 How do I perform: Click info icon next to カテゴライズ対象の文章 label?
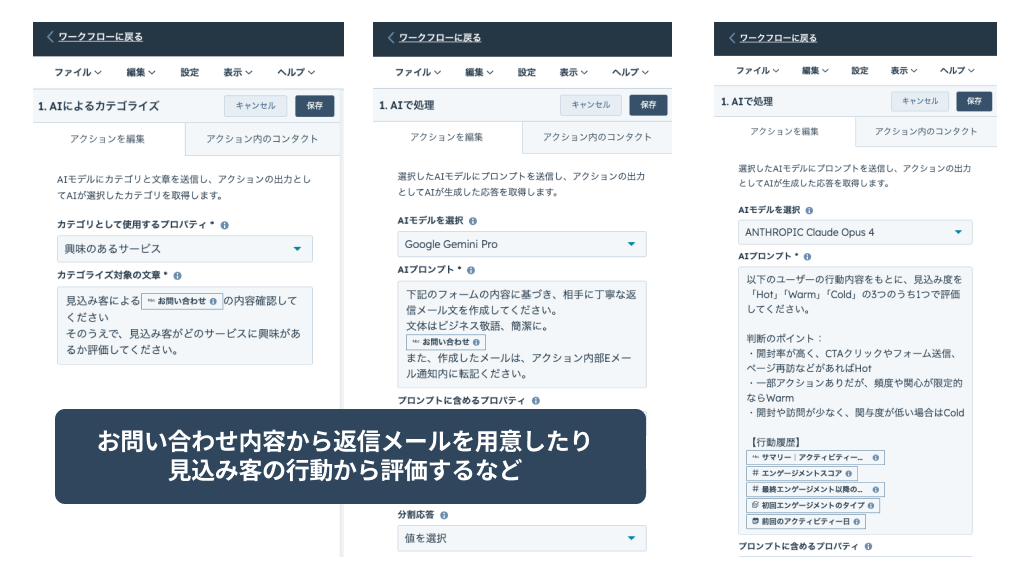coord(177,275)
